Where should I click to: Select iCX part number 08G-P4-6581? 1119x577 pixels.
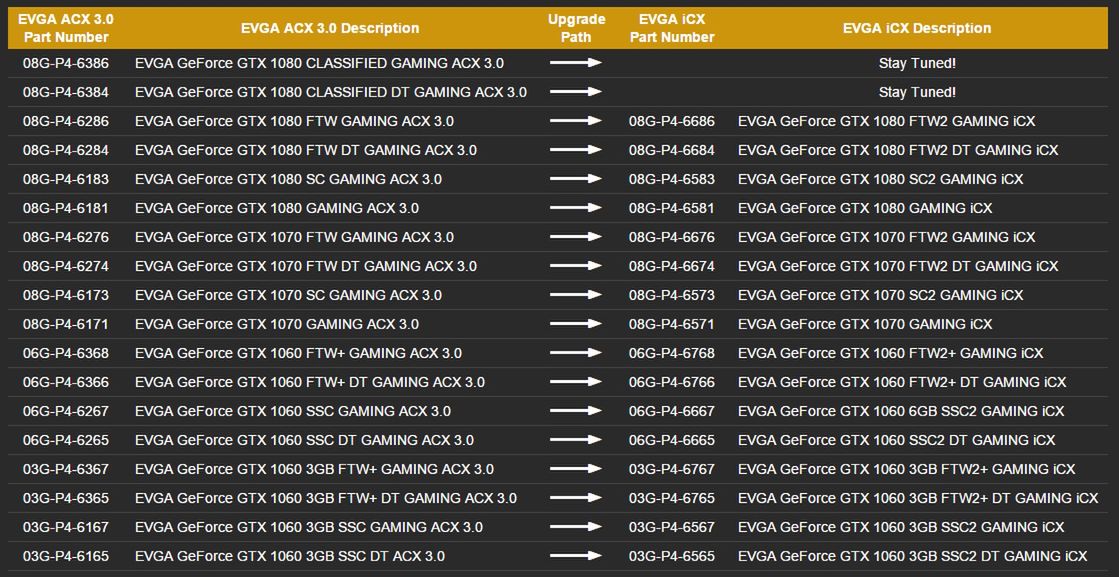[672, 208]
